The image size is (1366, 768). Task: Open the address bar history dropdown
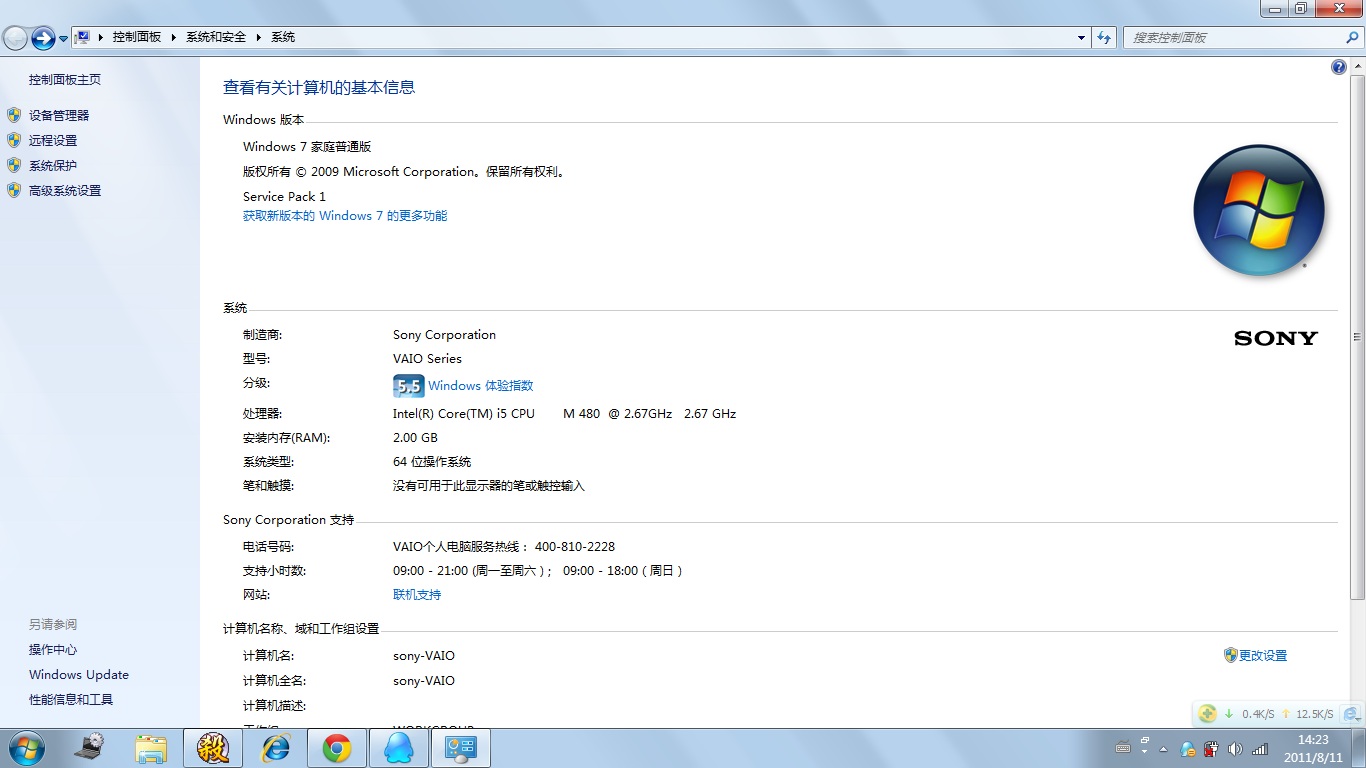coord(1082,38)
